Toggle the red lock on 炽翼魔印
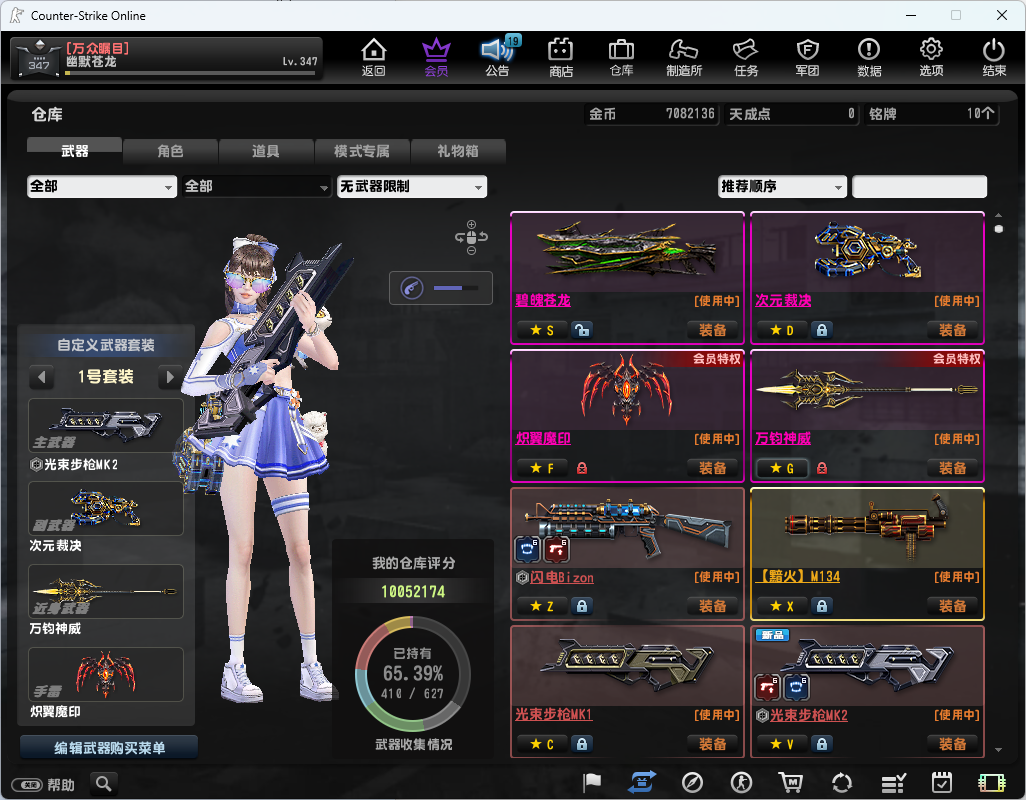Screen dimensions: 1026x800 click(x=582, y=468)
